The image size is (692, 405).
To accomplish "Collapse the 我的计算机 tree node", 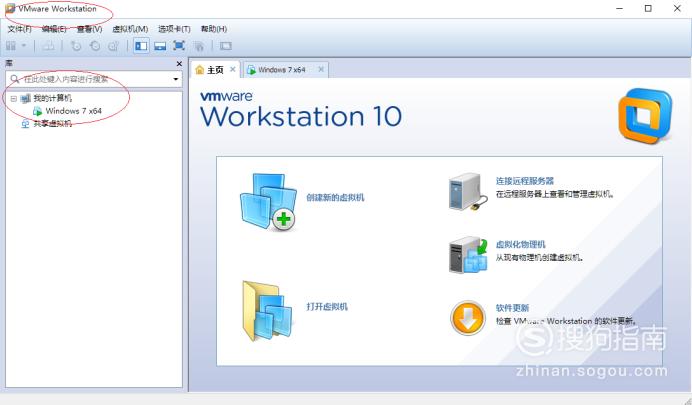I will click(x=13, y=98).
